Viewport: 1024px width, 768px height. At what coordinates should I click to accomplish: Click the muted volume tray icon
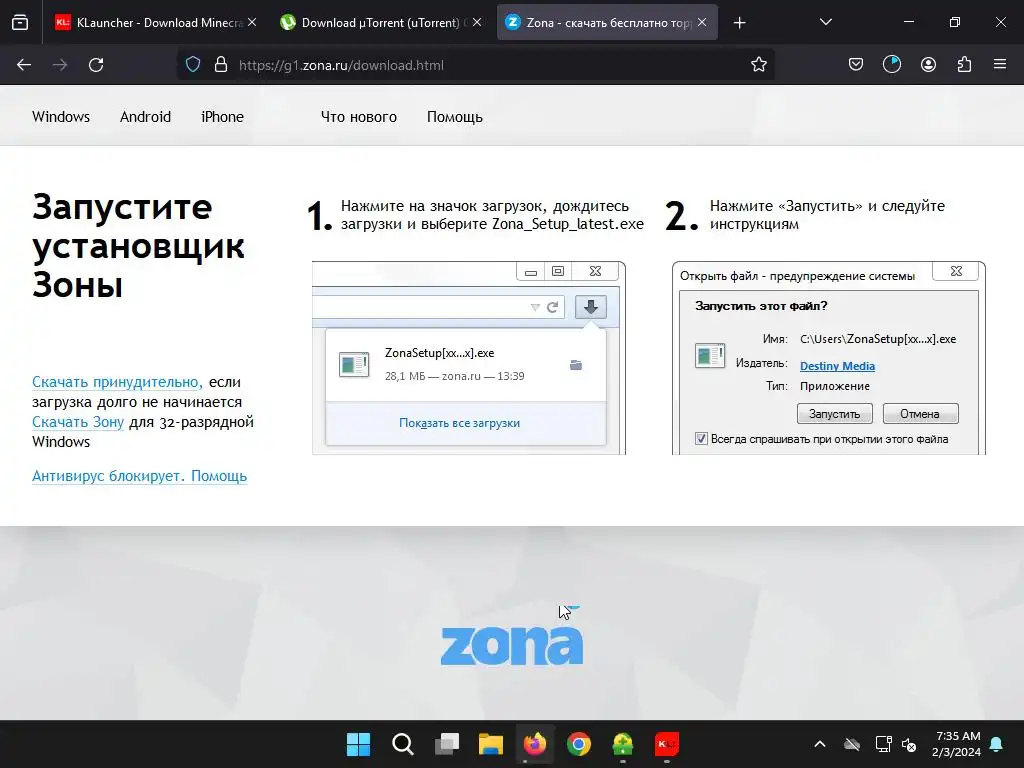(x=908, y=744)
